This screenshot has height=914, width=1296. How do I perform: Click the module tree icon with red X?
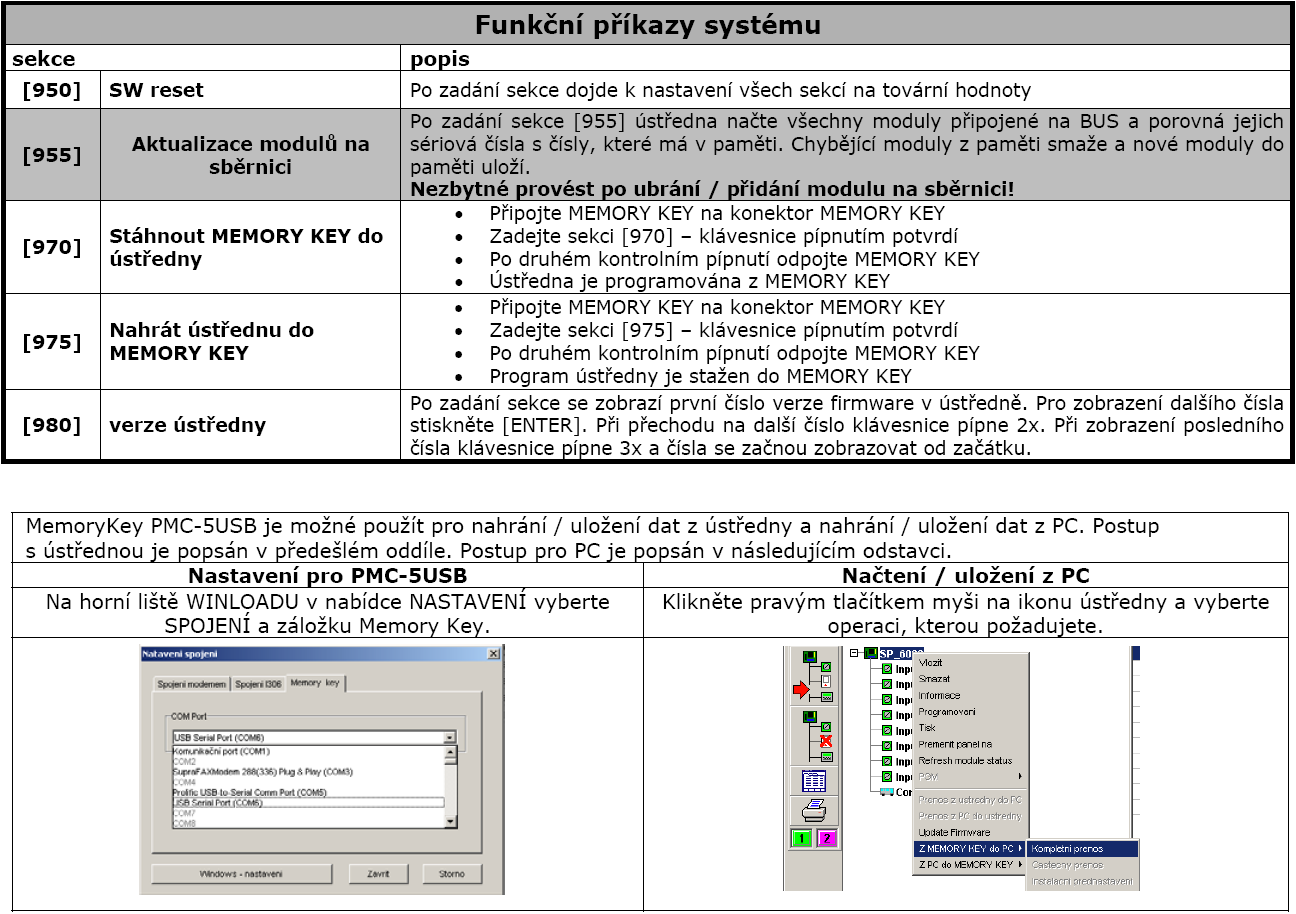pyautogui.click(x=814, y=736)
